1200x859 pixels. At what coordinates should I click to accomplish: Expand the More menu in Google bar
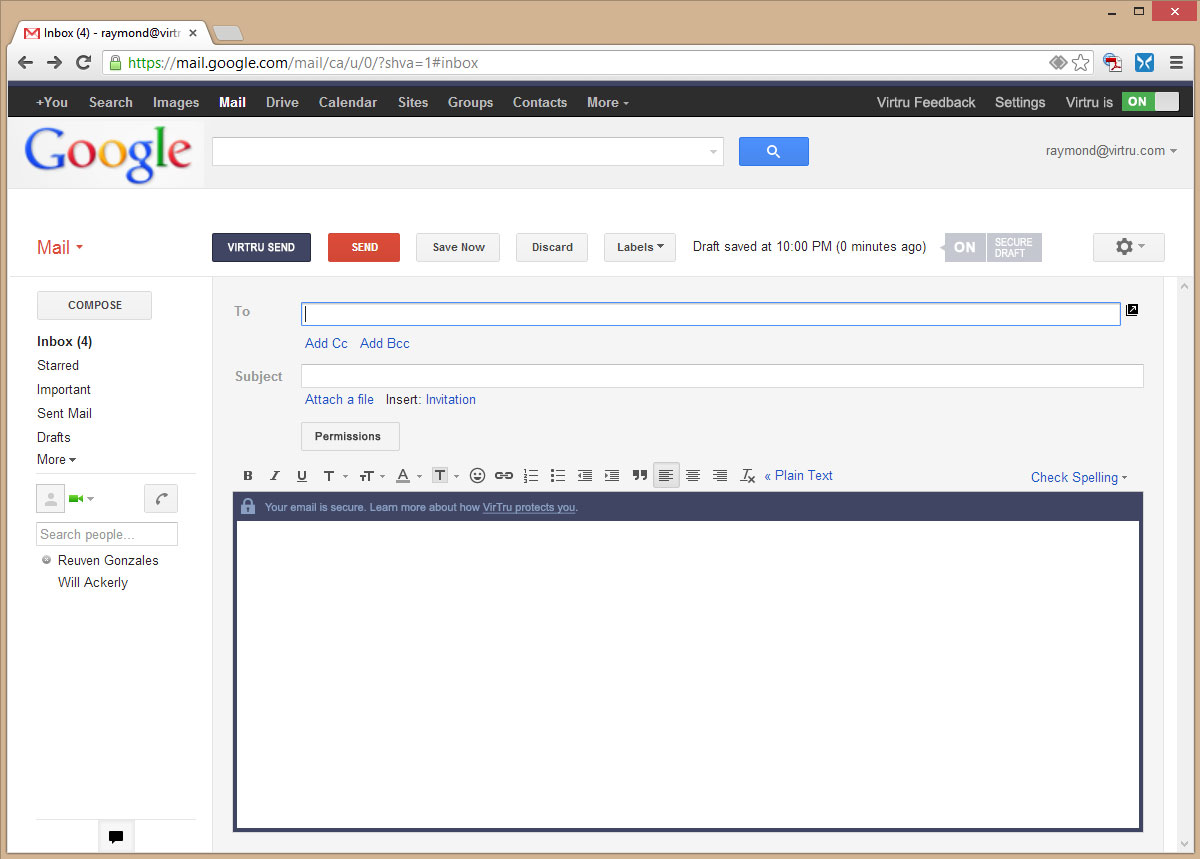pos(608,102)
